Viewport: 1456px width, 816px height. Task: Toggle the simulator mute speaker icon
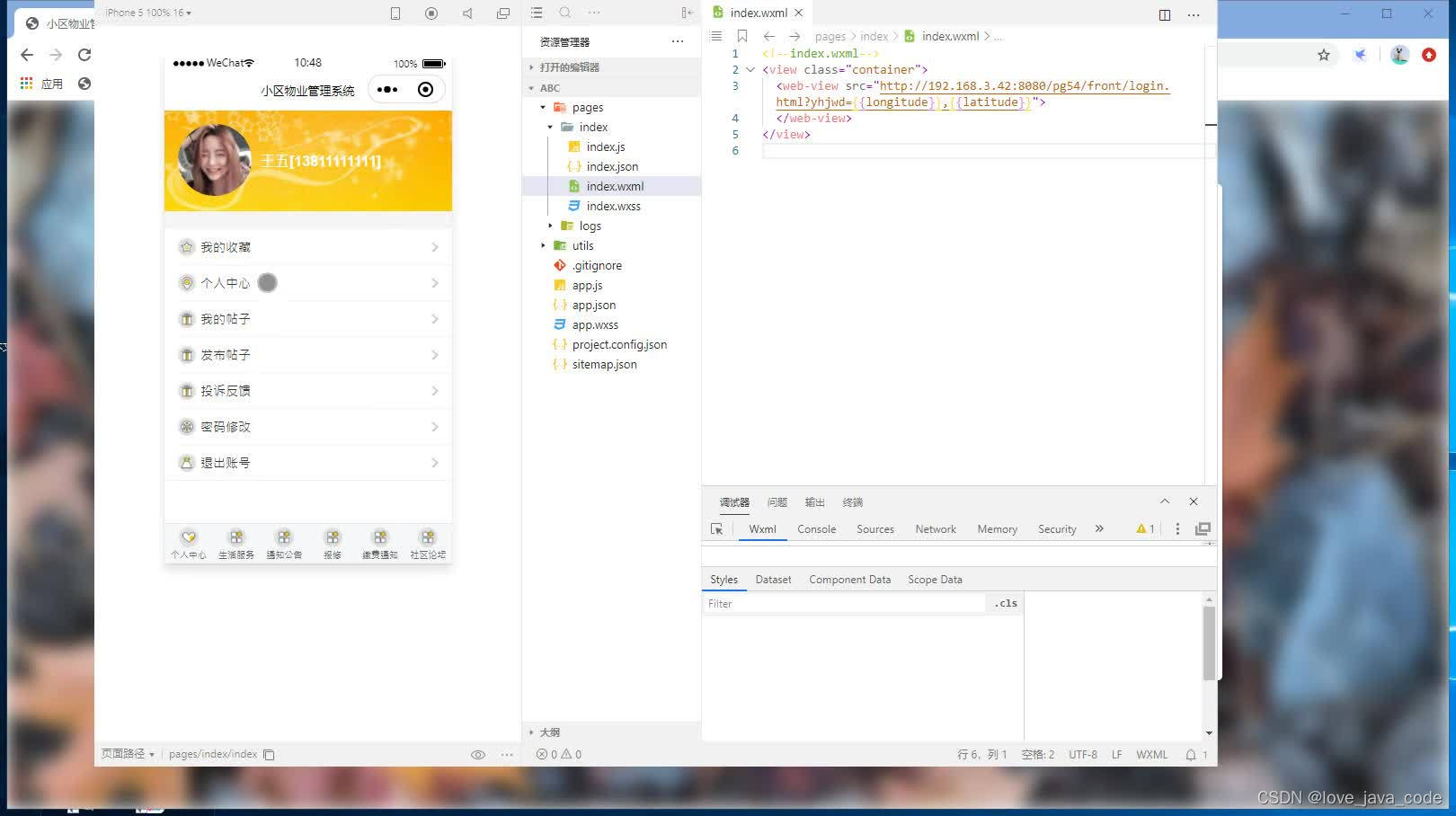467,13
